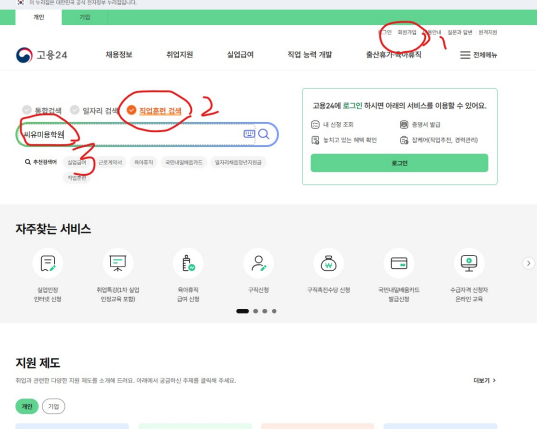Switch to the 개인 top tab
Image resolution: width=537 pixels, height=429 pixels.
[39, 17]
